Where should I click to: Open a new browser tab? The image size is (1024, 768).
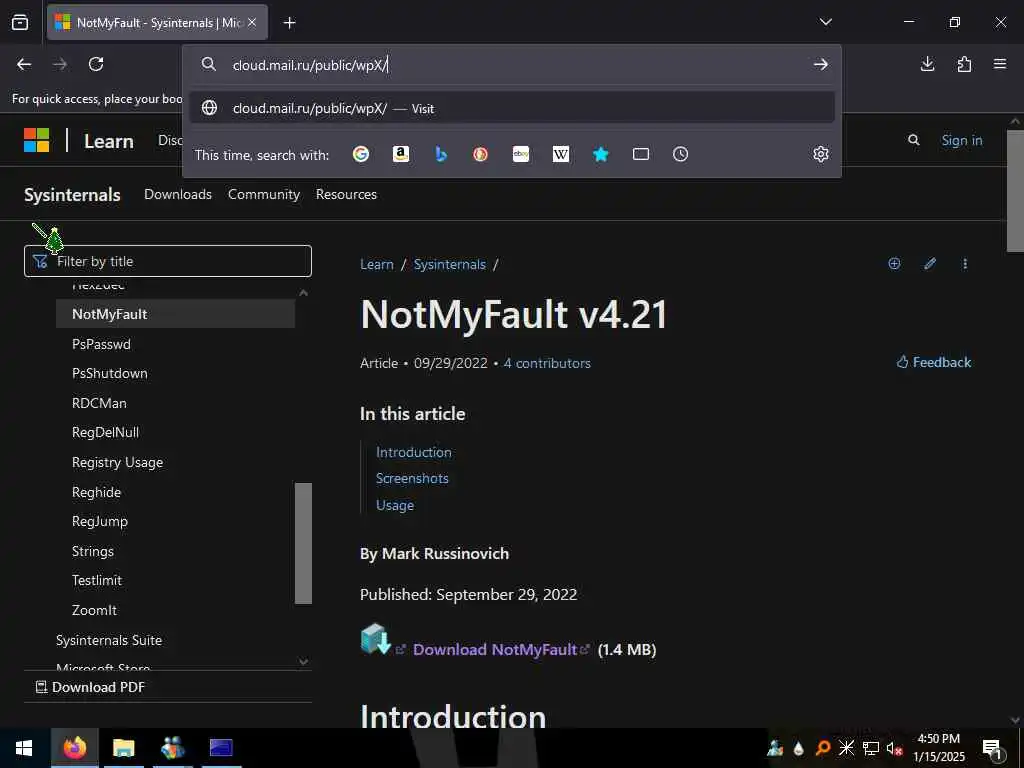click(289, 23)
